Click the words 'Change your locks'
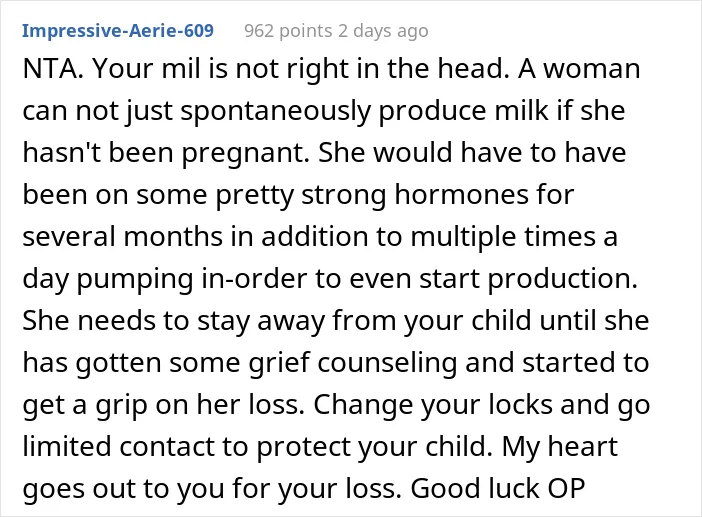 tap(432, 405)
